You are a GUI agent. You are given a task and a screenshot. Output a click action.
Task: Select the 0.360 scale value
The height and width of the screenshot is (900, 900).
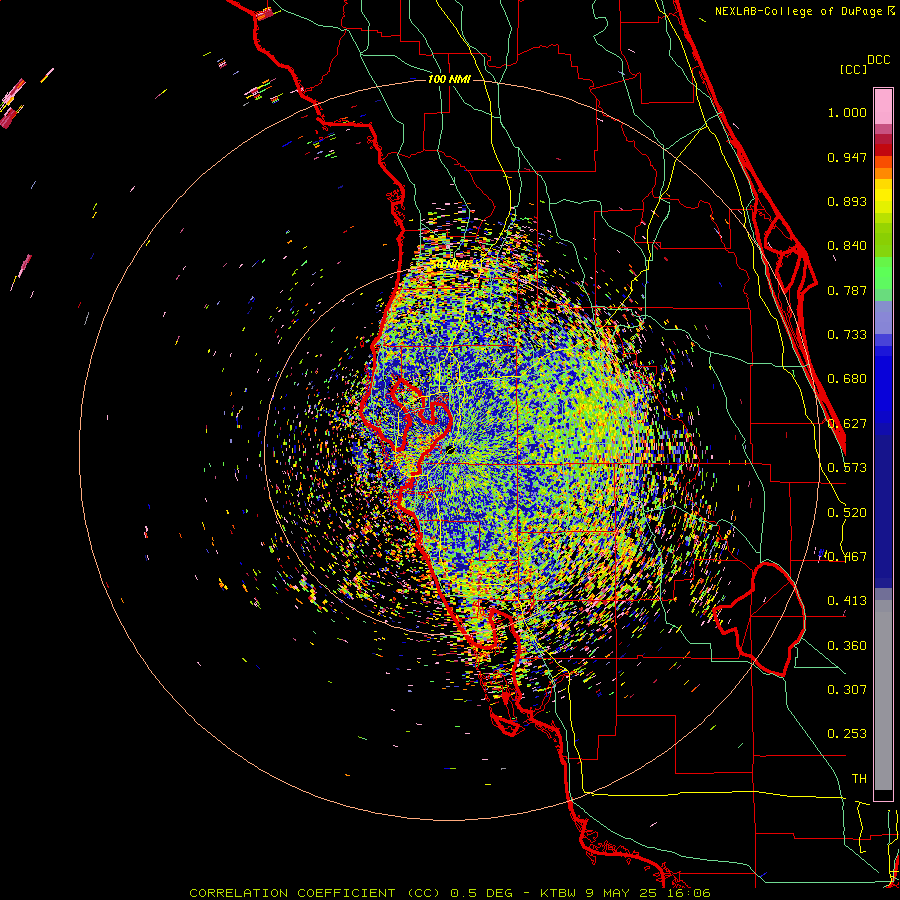[847, 646]
